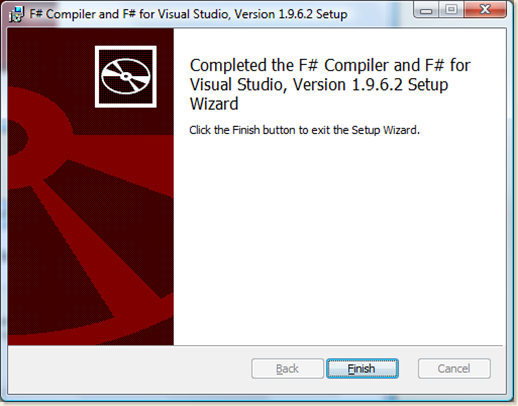Click 'Version 1.9.6.2 Setup' in the heading
The width and height of the screenshot is (518, 406).
(x=370, y=85)
